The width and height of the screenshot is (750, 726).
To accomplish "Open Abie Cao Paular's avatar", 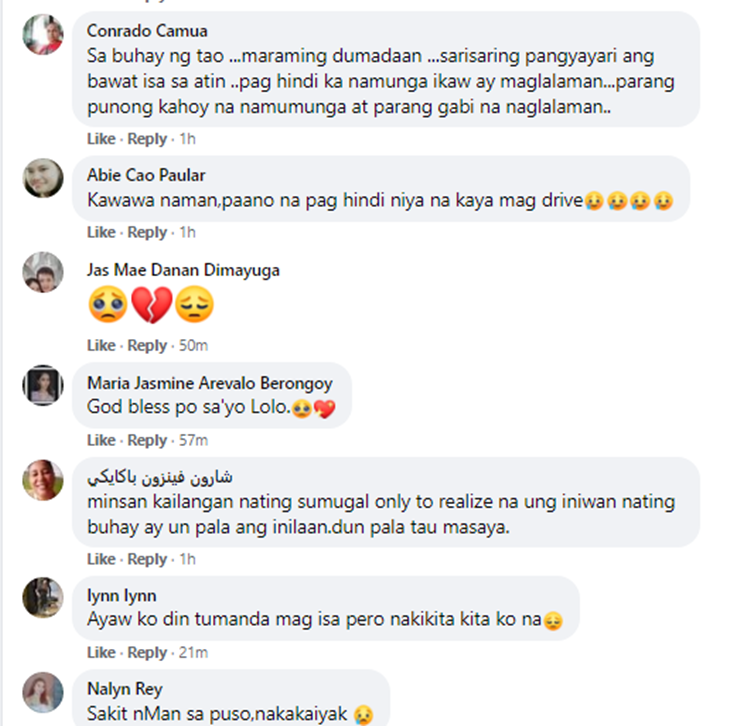I will point(43,178).
